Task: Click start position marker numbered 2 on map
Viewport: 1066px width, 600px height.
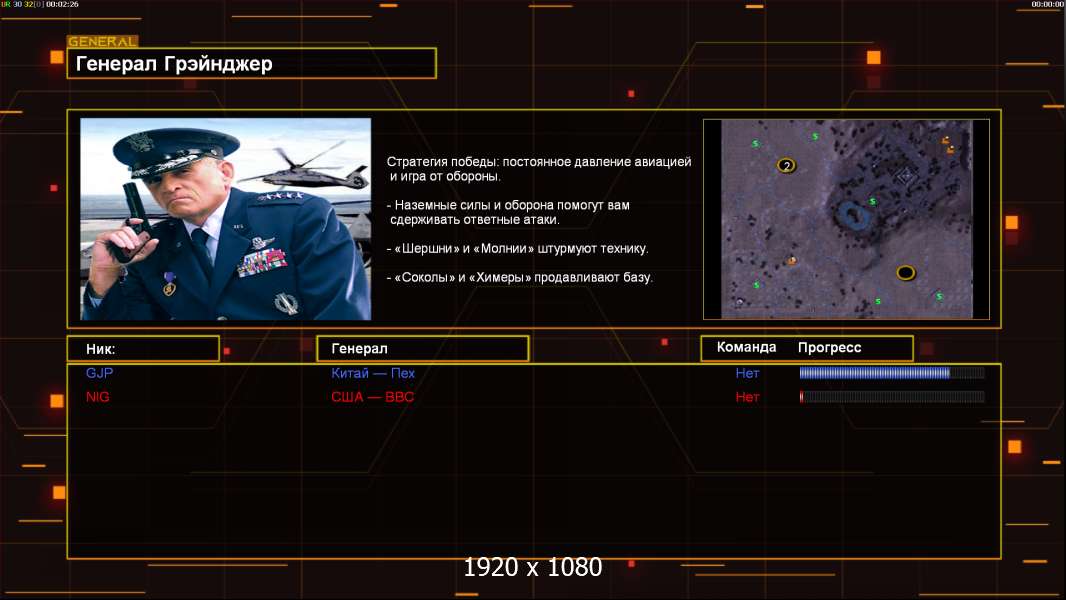Action: click(786, 165)
